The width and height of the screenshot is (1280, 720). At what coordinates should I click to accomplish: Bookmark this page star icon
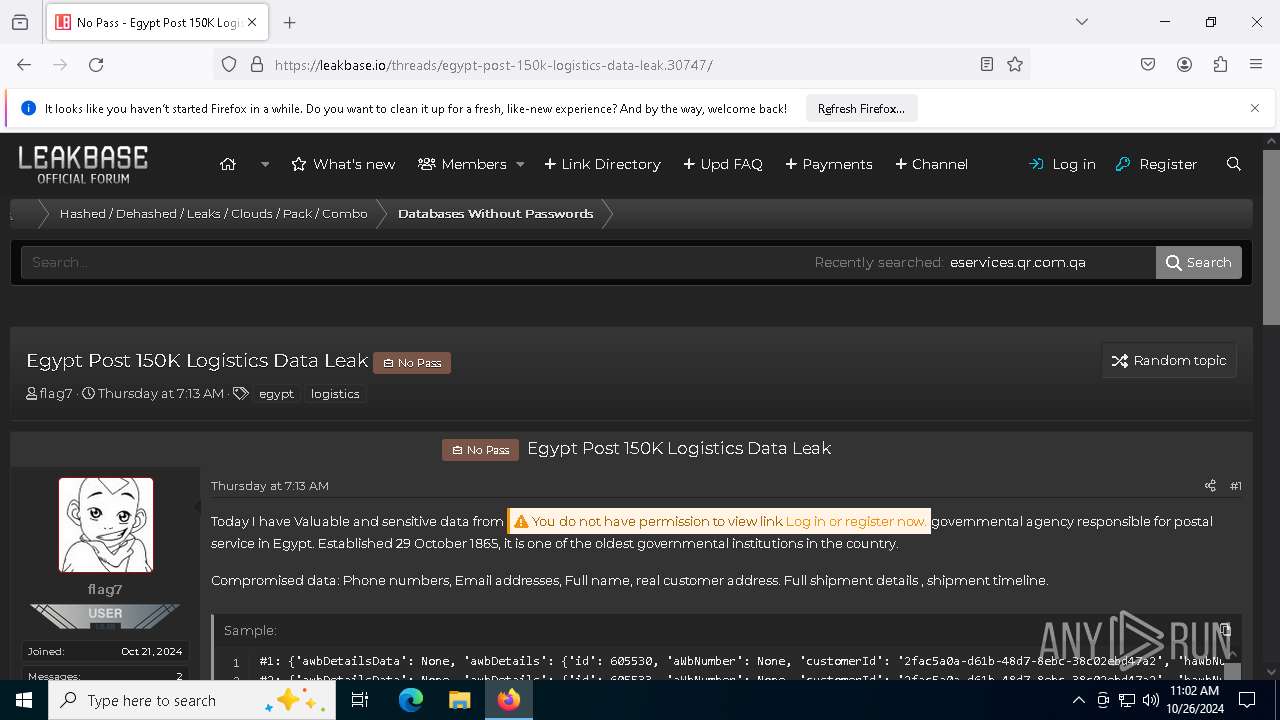pyautogui.click(x=1015, y=64)
